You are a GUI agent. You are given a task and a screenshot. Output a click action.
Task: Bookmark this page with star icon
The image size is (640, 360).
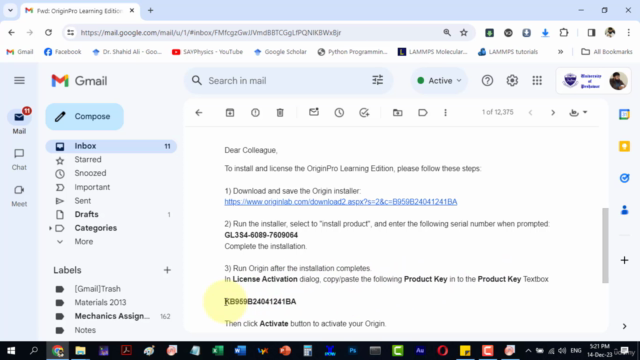point(464,33)
